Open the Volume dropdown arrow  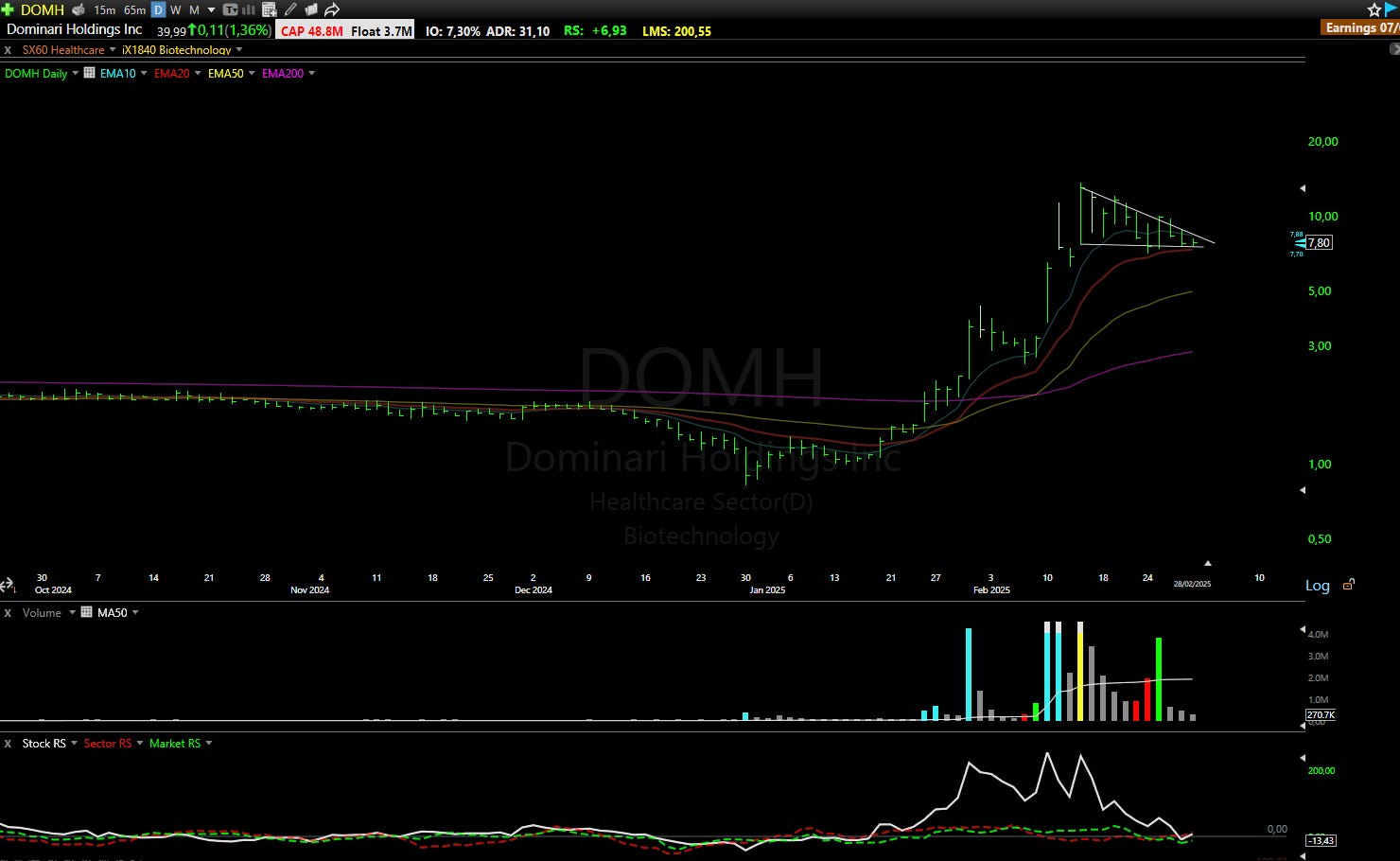tap(72, 612)
